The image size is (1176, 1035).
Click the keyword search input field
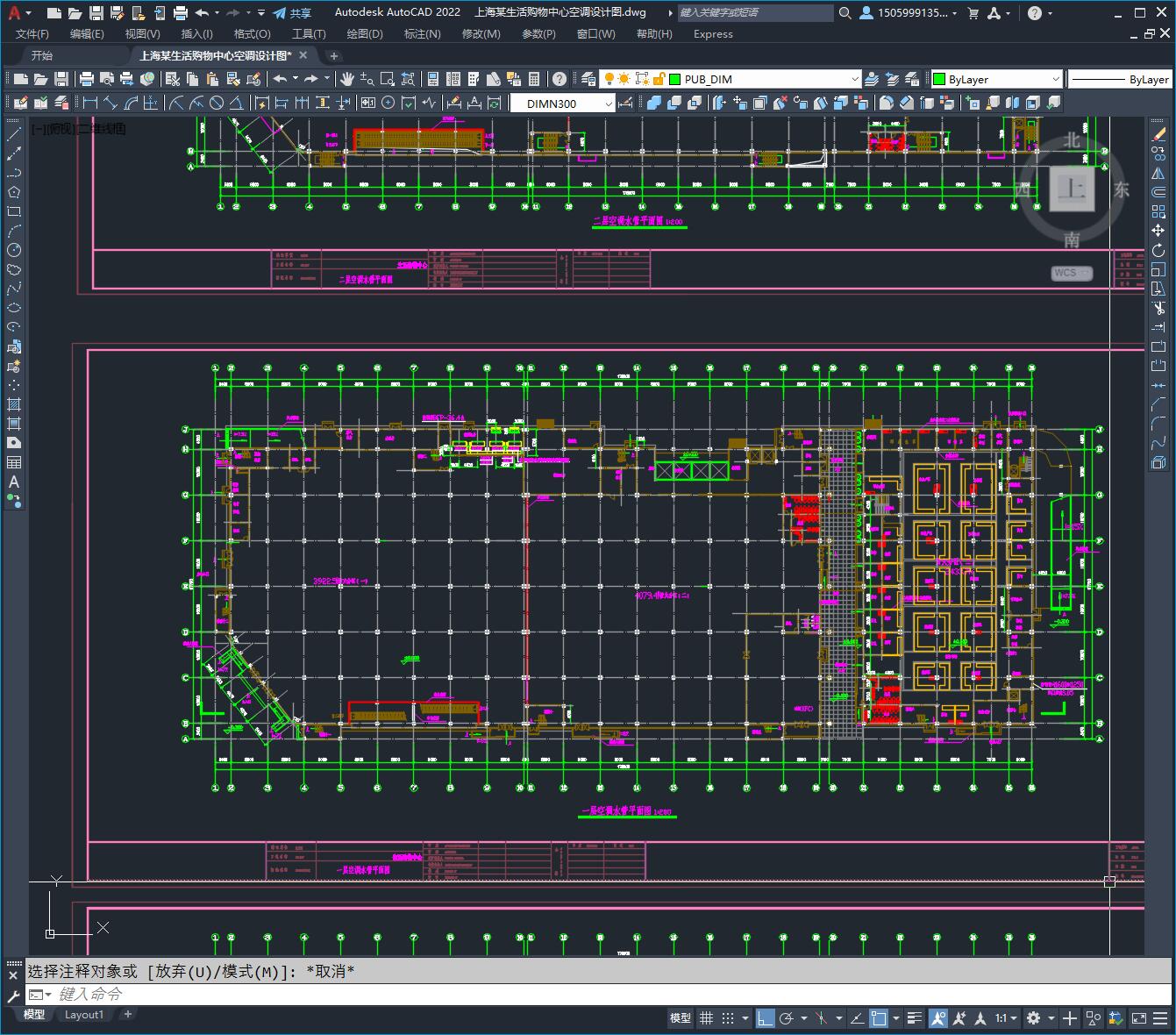756,13
